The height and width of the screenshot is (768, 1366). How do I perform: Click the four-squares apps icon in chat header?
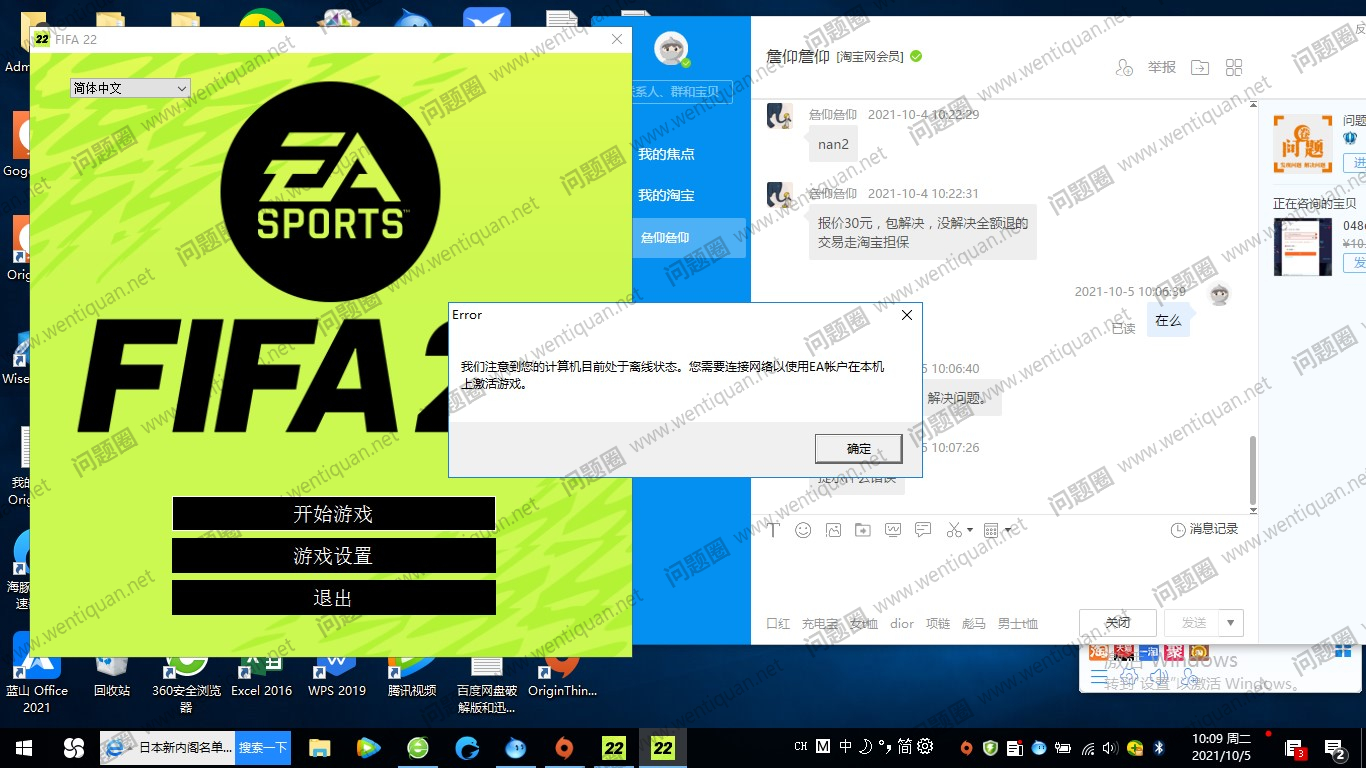[x=1234, y=67]
